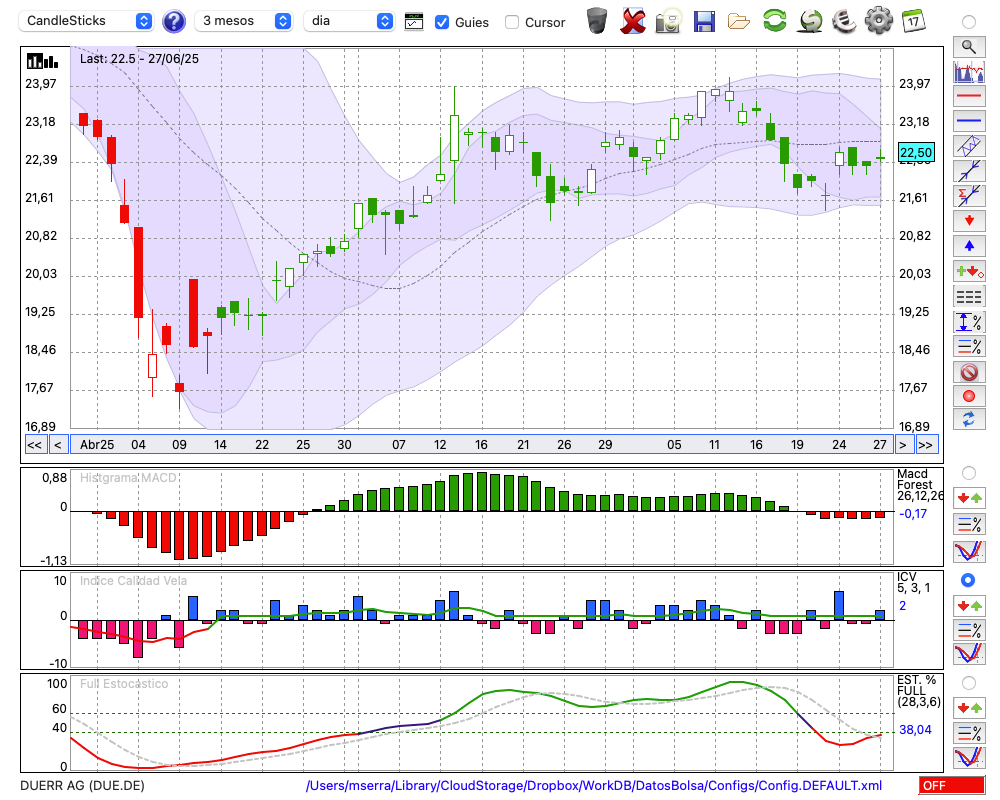This screenshot has height=800, width=1000.
Task: Click the red prohibition sign icon
Action: click(x=969, y=372)
